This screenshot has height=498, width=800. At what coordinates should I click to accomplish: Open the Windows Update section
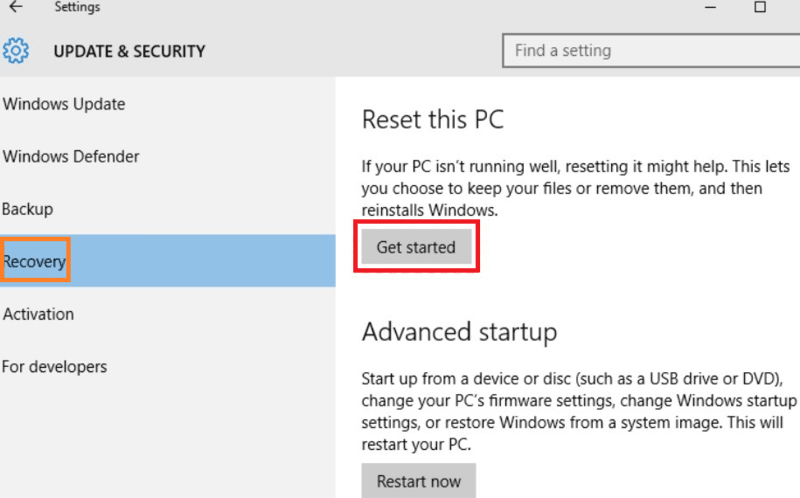(64, 104)
